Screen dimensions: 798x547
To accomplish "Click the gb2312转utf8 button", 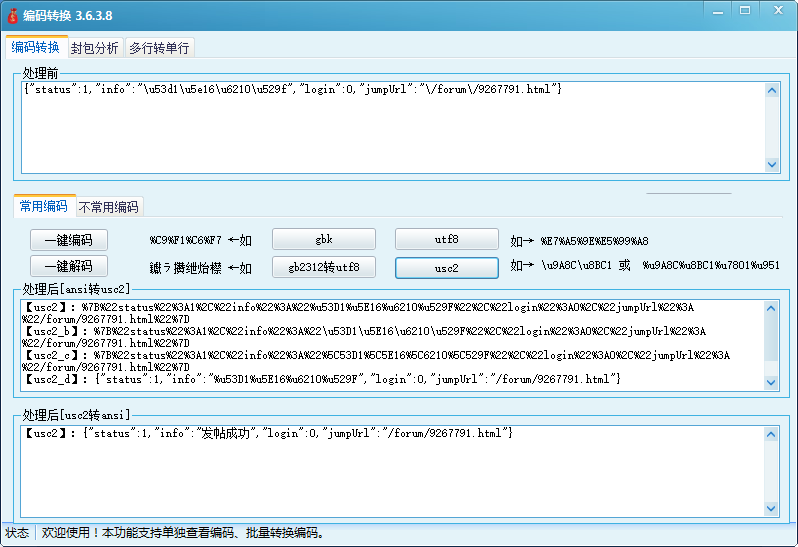I will (324, 267).
